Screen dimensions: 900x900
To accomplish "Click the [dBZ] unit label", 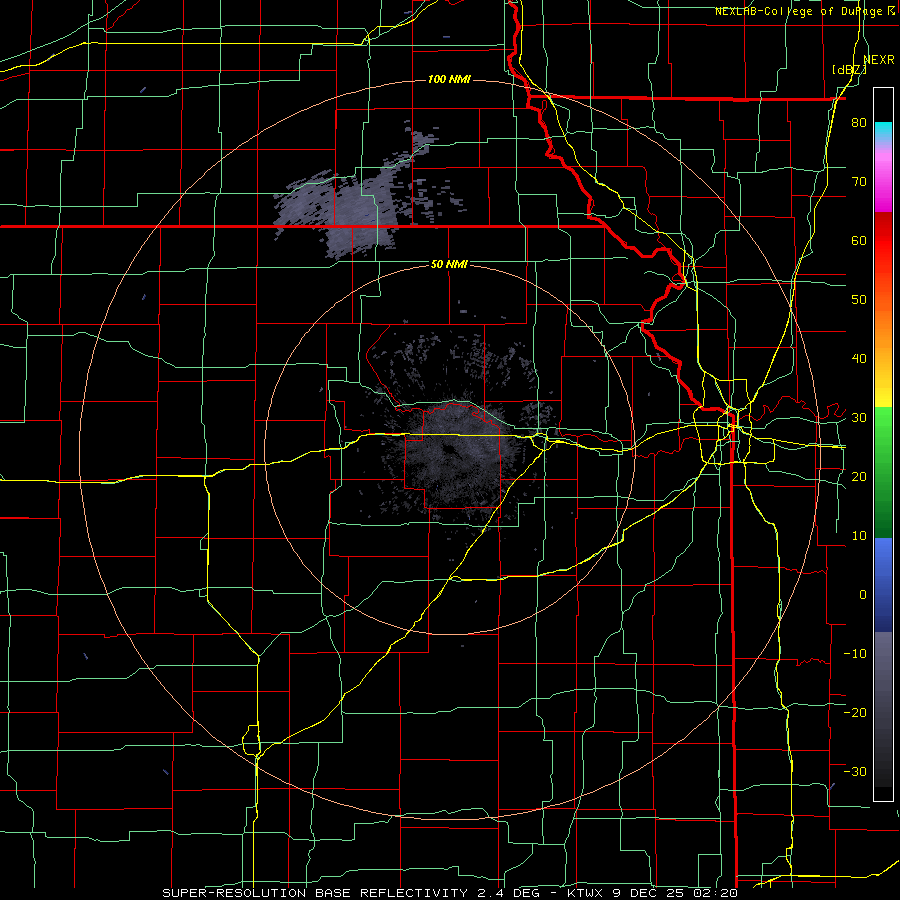I will pyautogui.click(x=849, y=69).
